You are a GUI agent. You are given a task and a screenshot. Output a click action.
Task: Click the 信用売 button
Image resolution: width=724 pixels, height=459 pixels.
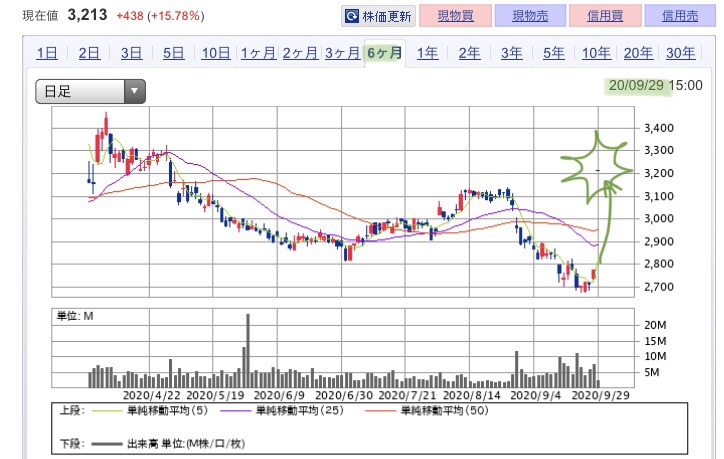click(x=680, y=16)
